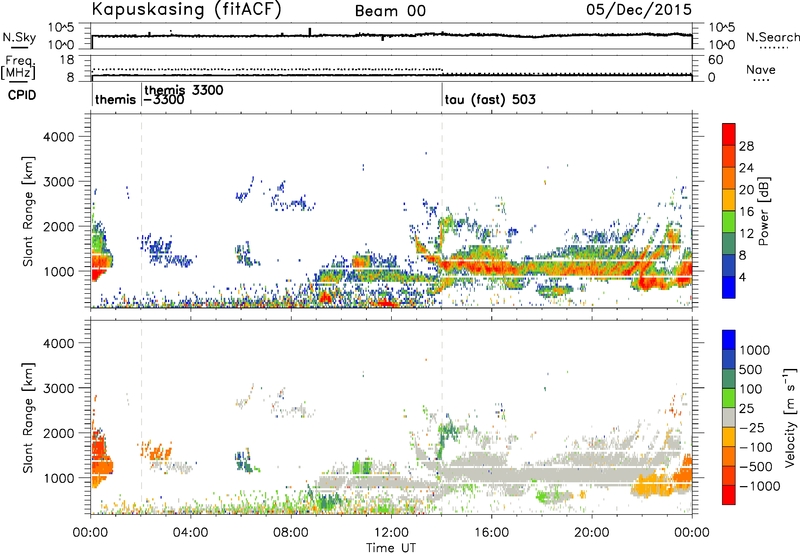This screenshot has height=554, width=800.
Task: Click the 60 Nave tick label
Action: click(716, 60)
